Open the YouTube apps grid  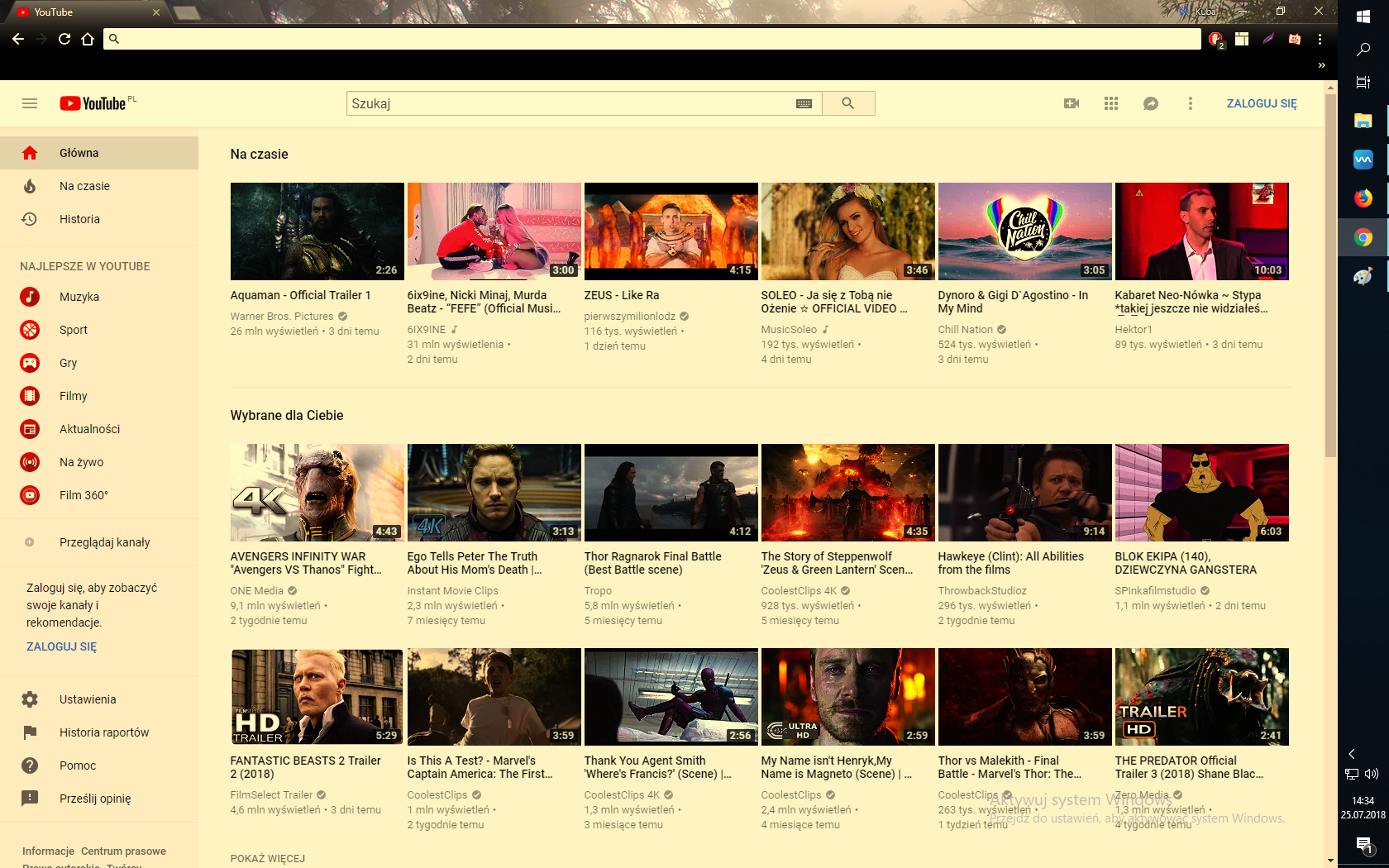tap(1111, 103)
